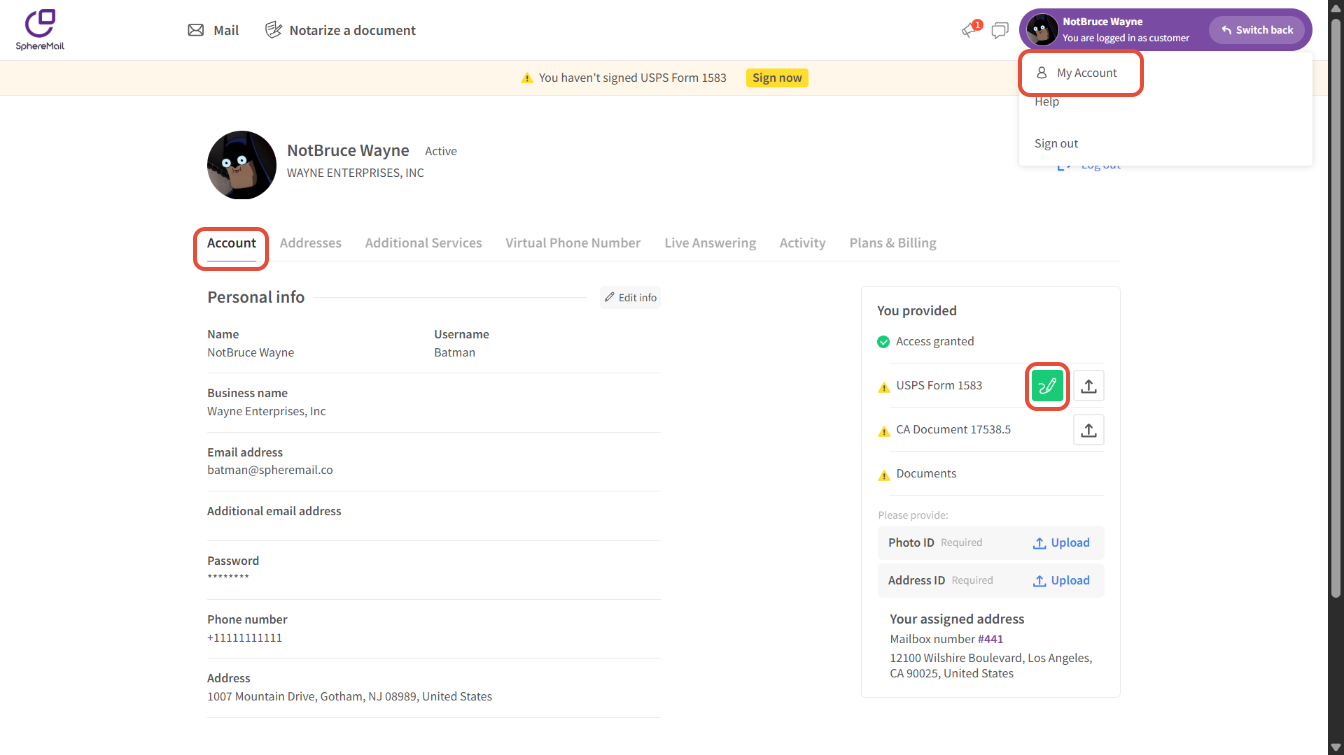Click upload icon for USPS Form 1583

click(x=1089, y=385)
